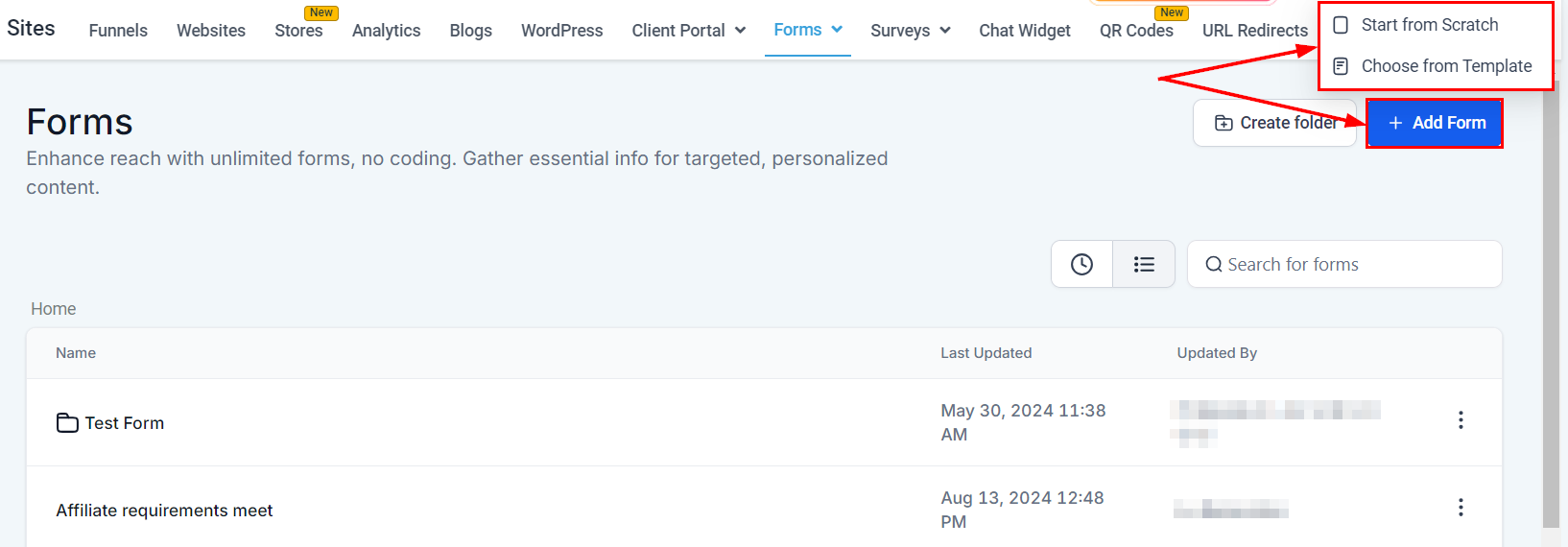Click the clock recent-view icon
This screenshot has height=547, width=1568.
[x=1081, y=264]
